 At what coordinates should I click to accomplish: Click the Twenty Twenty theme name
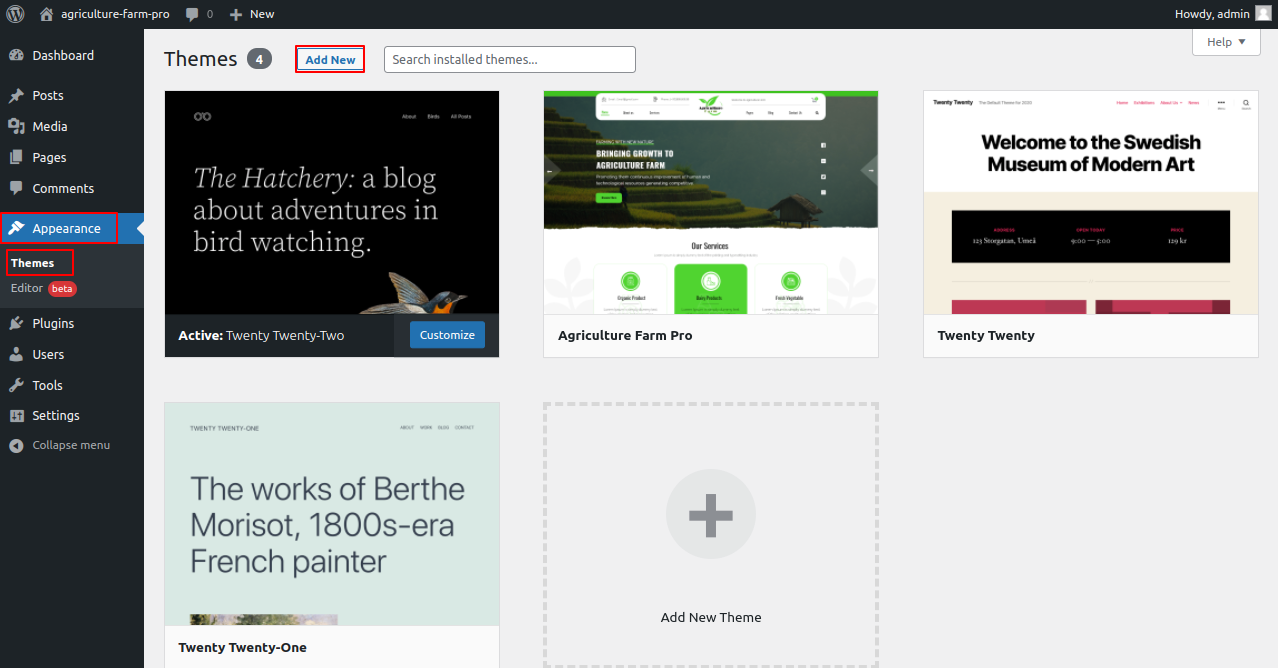tap(986, 335)
